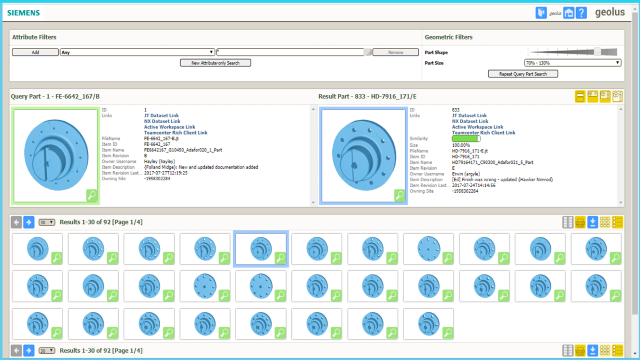Click the grey previous page arrow
This screenshot has width=640, height=360.
click(x=16, y=222)
